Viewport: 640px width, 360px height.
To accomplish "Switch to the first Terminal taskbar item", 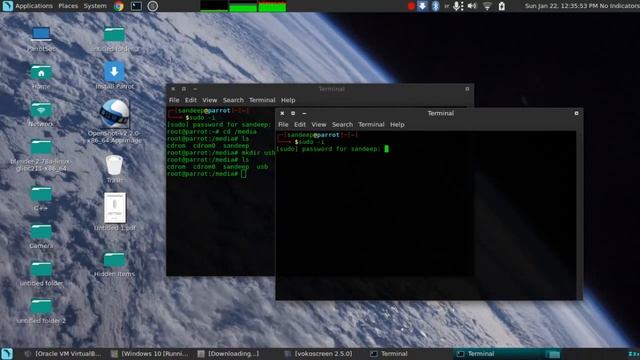I will (389, 353).
